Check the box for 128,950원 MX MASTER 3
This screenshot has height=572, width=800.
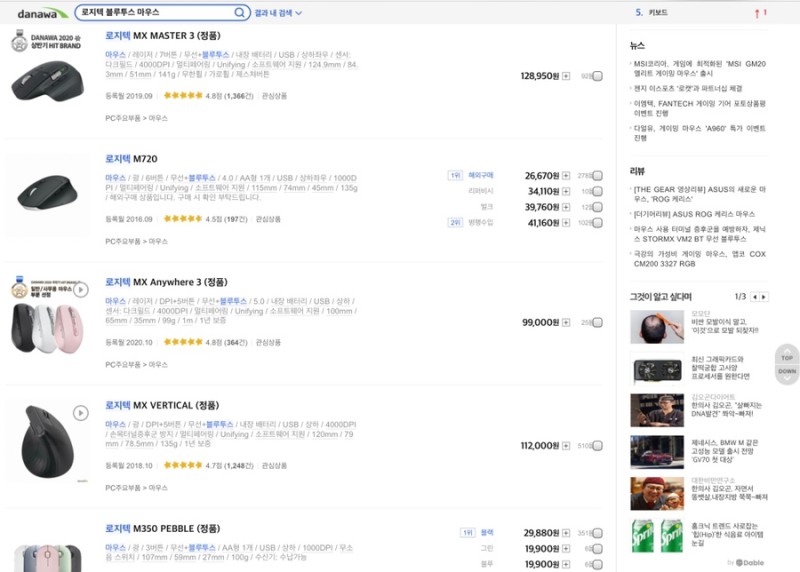click(597, 76)
